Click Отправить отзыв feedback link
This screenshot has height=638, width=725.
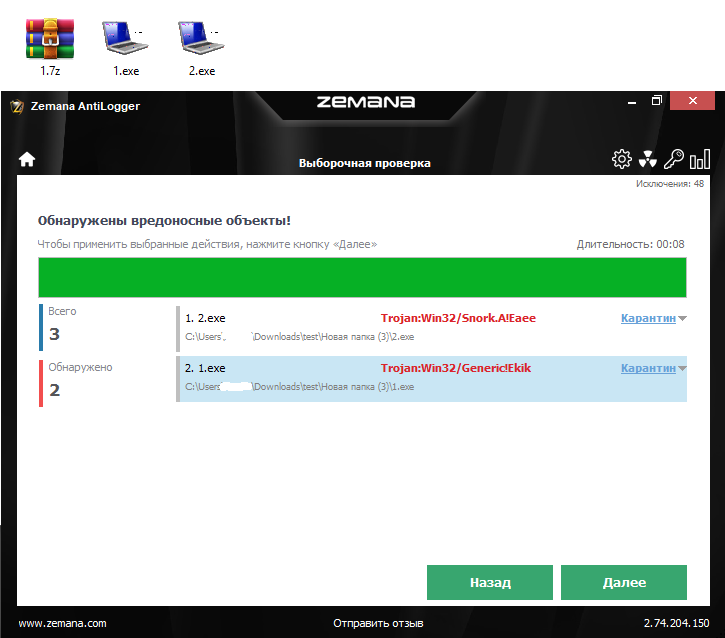(378, 623)
